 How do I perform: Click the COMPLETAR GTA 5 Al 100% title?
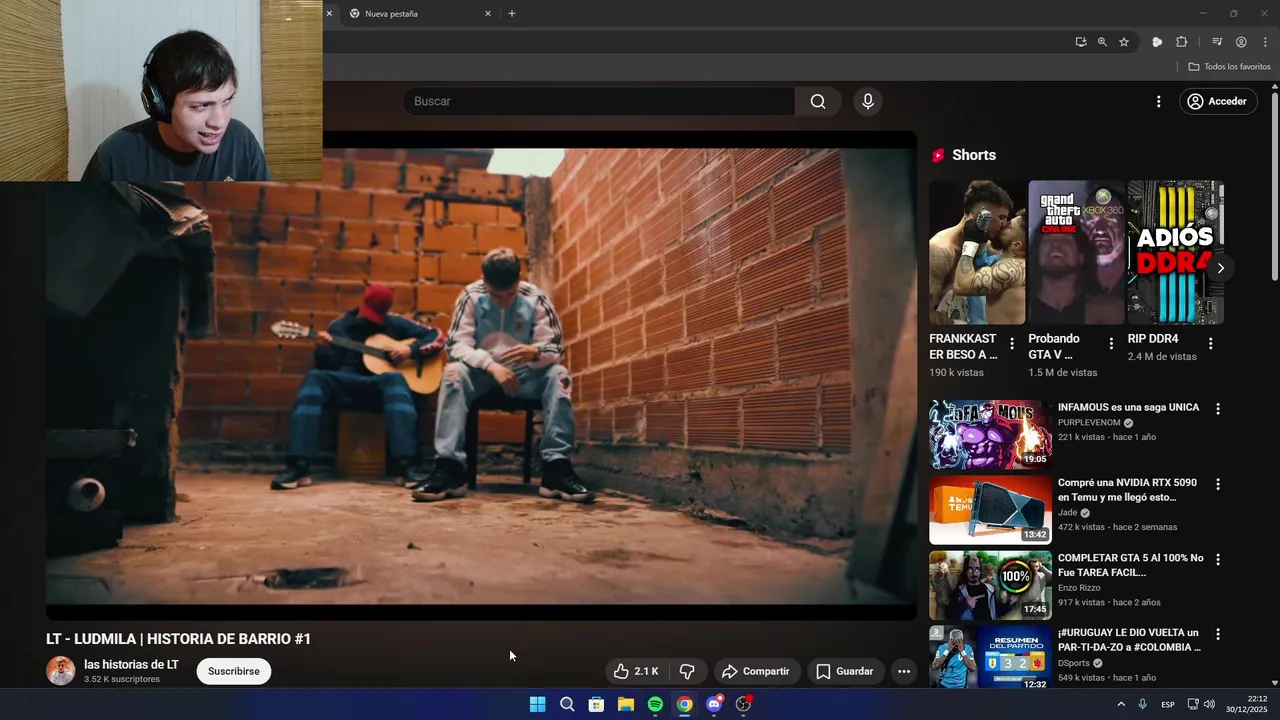1131,565
